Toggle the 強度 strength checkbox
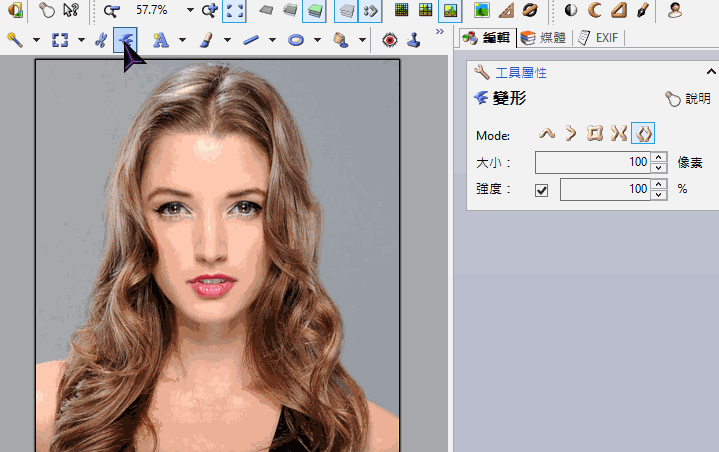719x452 pixels. 542,189
